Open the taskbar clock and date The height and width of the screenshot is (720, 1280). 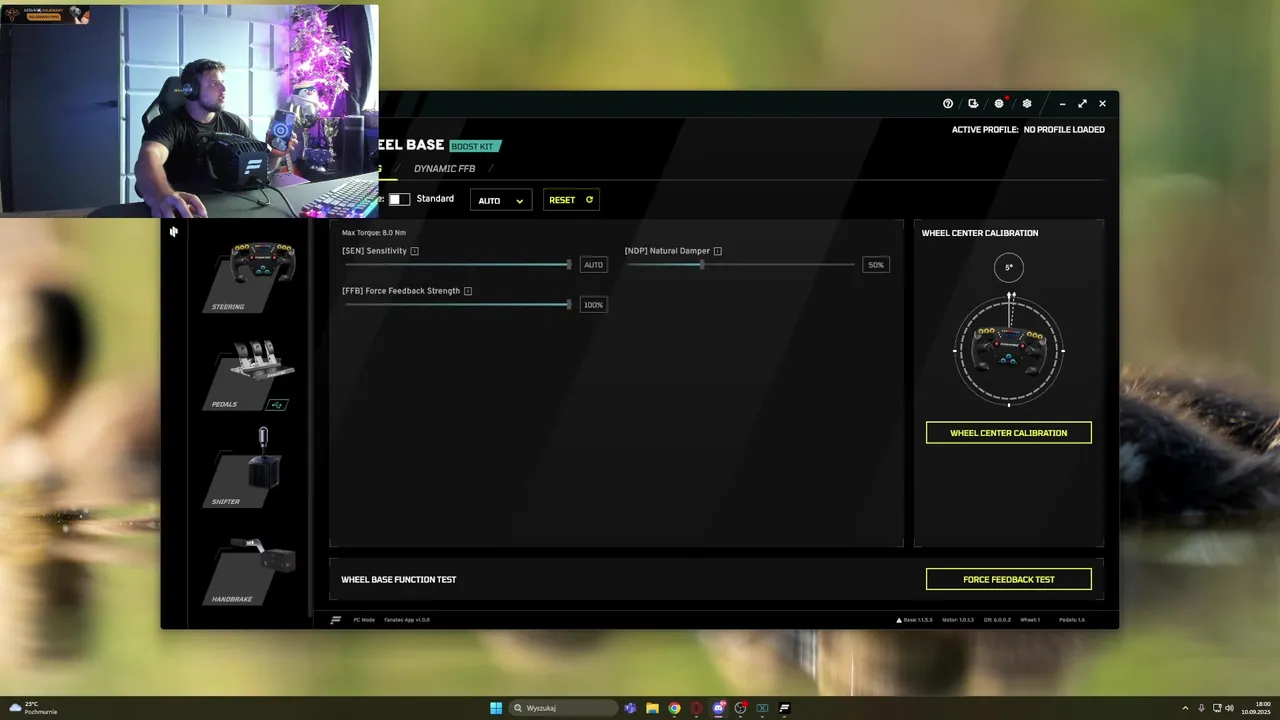(x=1257, y=708)
